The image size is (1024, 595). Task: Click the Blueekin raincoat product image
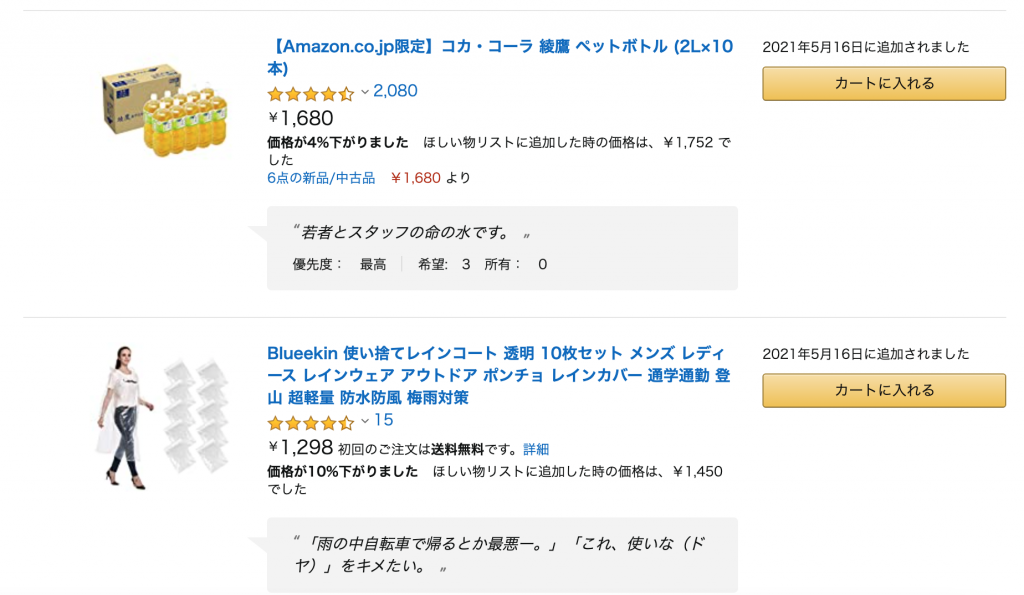164,416
